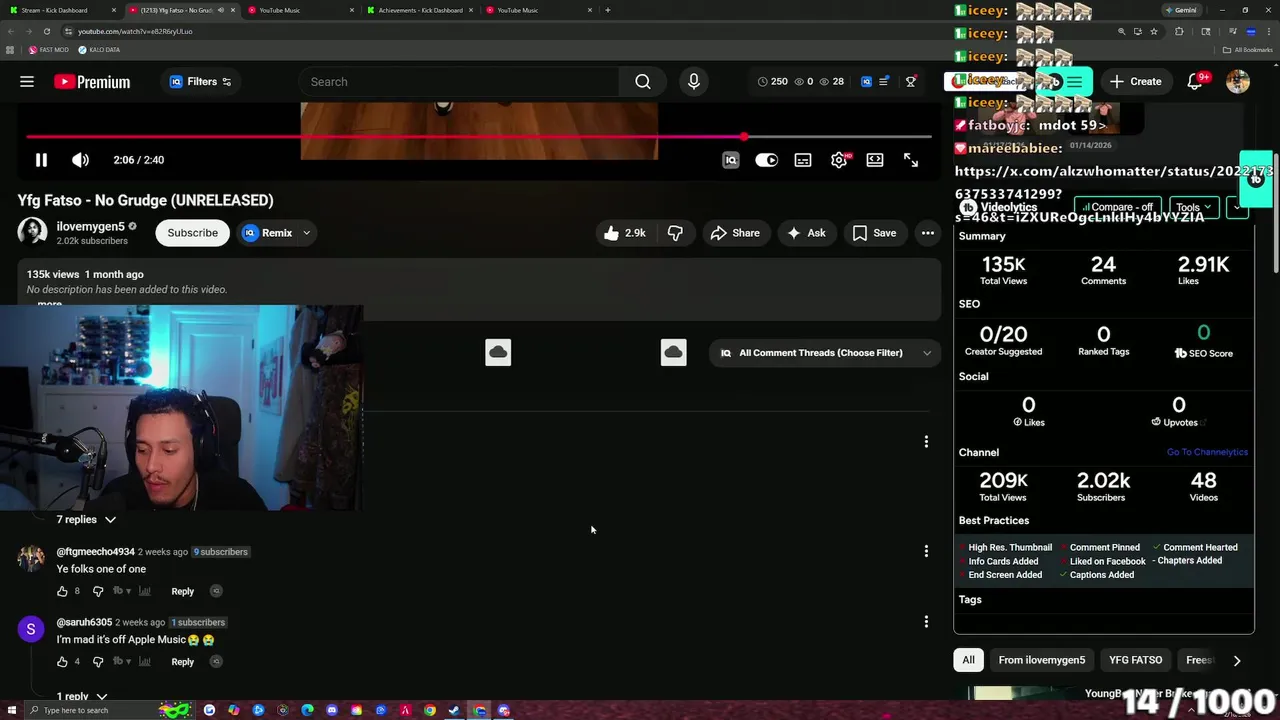Follow Go To Channelytics link
This screenshot has height=720, width=1280.
tap(1207, 452)
